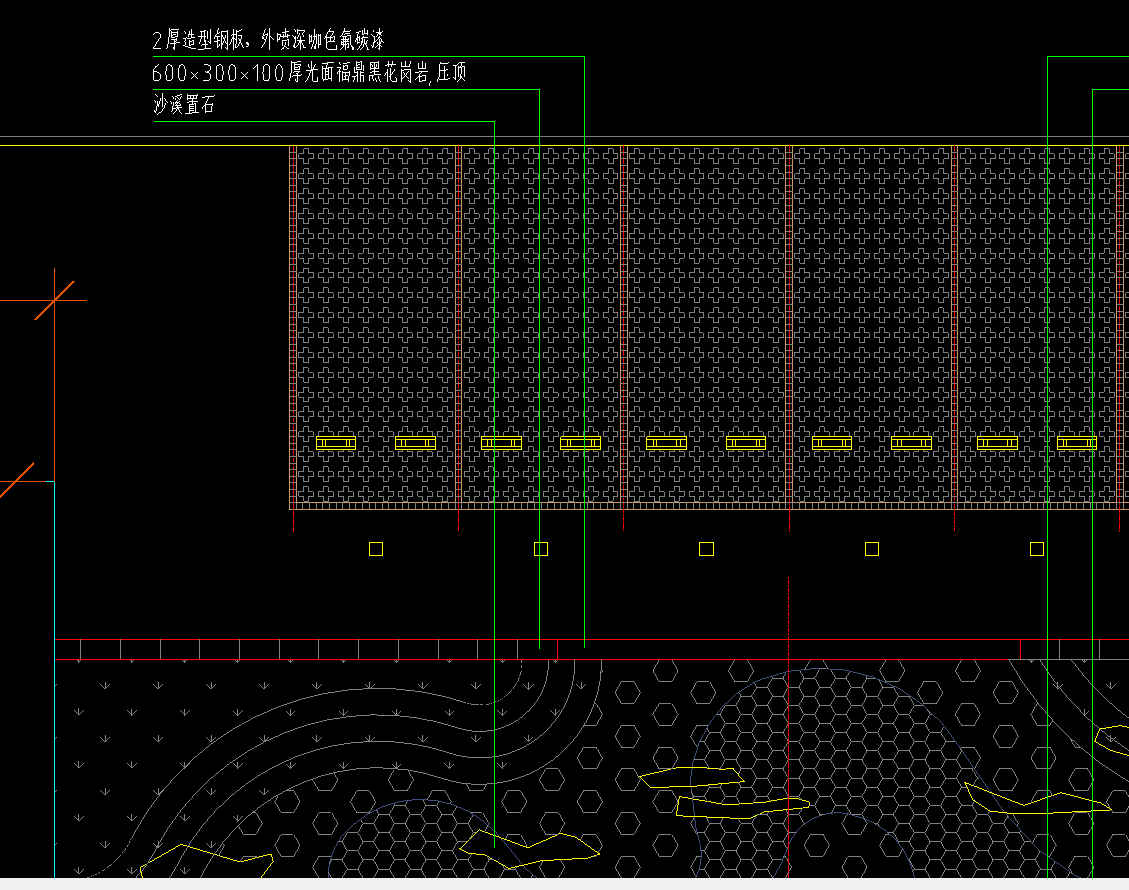Select the annotation text '2厚造型钢板，外喷深咖色氟碳漆'

268,40
